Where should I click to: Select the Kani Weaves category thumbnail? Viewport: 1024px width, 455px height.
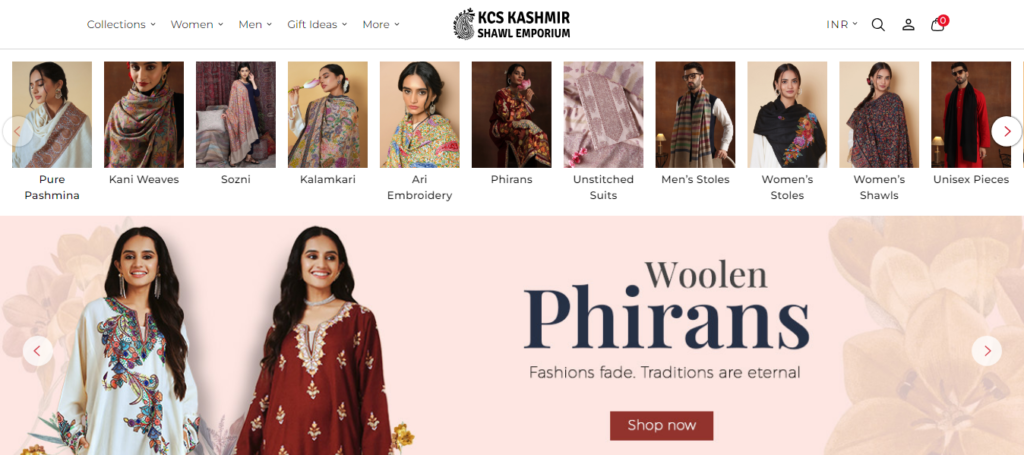click(x=144, y=115)
